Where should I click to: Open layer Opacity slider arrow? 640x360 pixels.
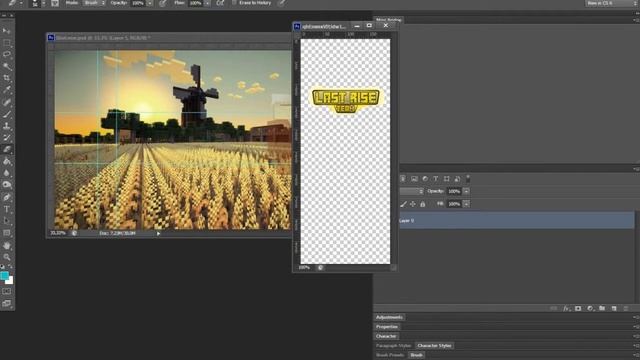(466, 191)
